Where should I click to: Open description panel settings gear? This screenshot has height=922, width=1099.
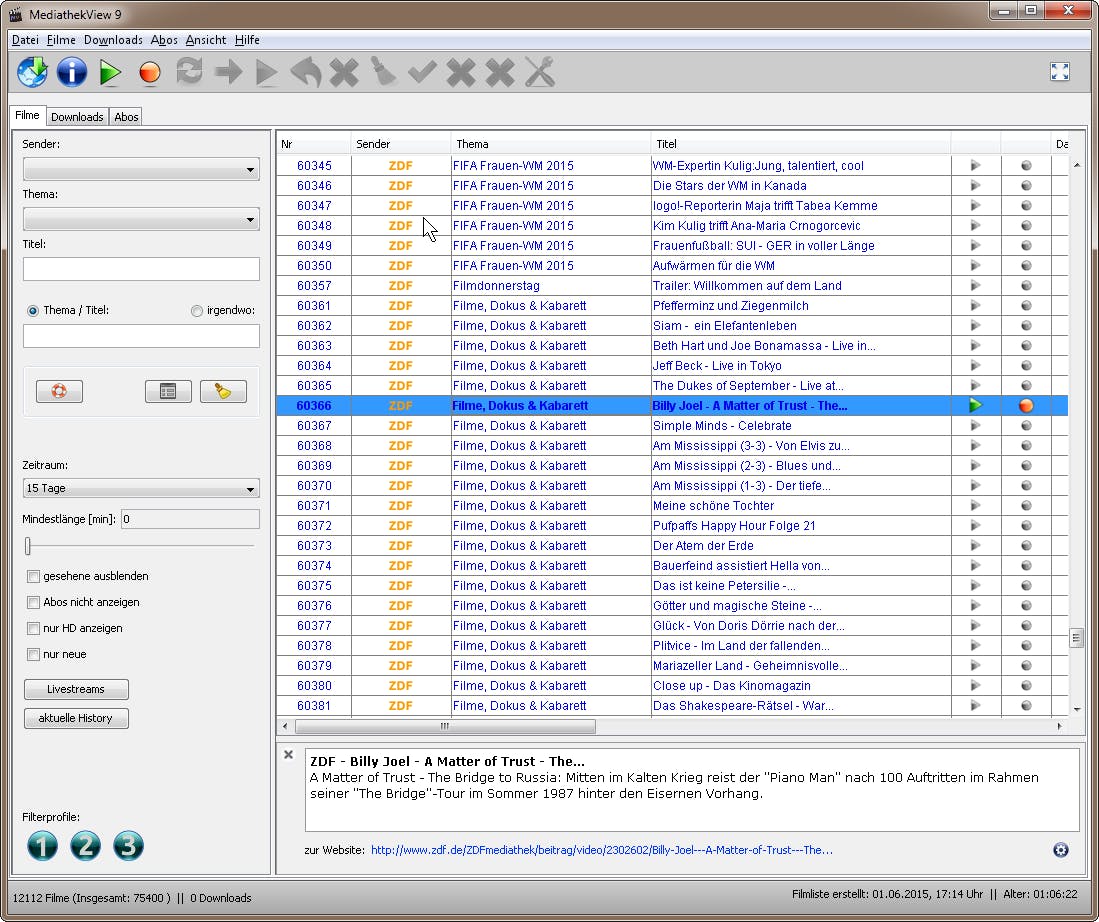coord(1060,850)
